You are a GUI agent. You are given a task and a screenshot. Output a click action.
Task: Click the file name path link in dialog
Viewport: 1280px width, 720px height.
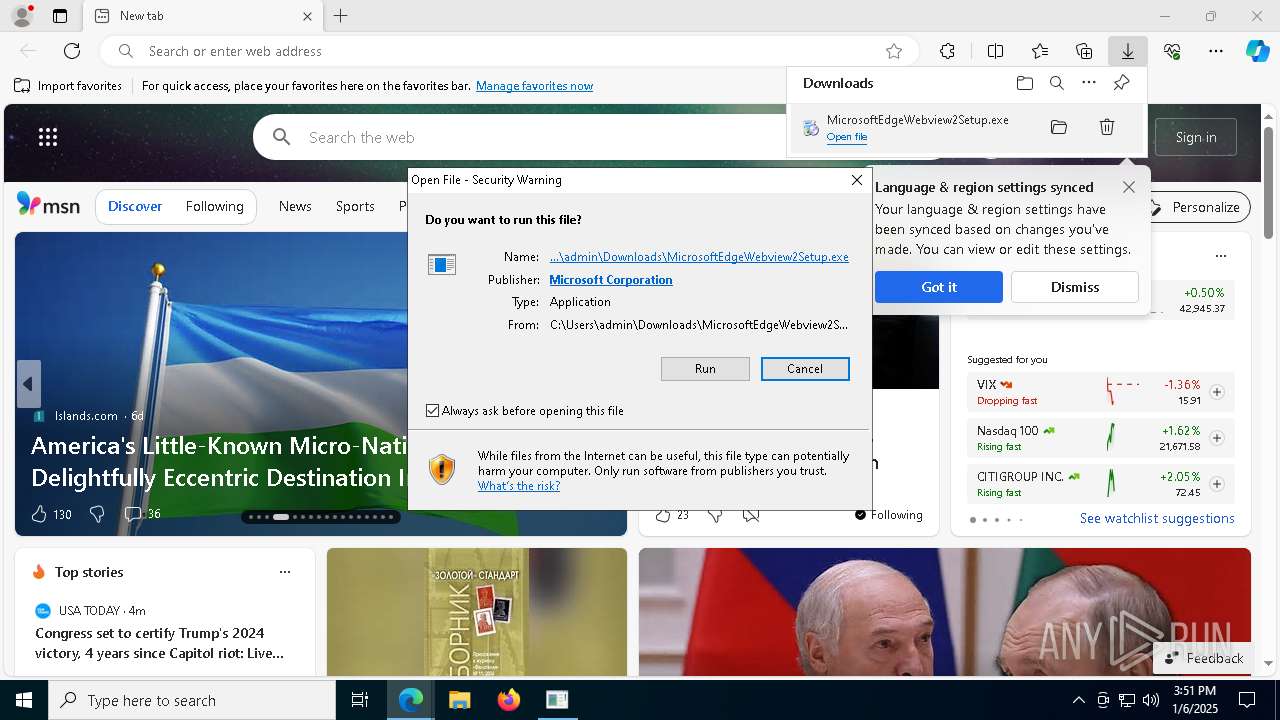[x=699, y=257]
